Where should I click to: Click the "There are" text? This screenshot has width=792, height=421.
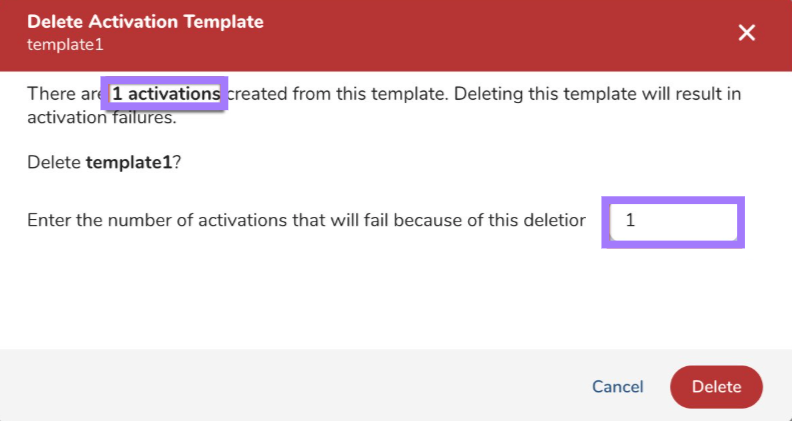click(62, 95)
